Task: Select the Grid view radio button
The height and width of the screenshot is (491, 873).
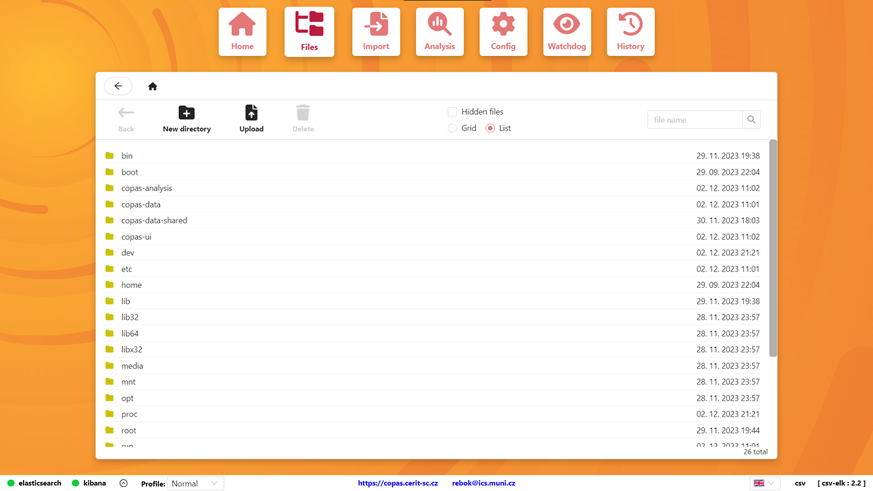Action: [x=453, y=128]
